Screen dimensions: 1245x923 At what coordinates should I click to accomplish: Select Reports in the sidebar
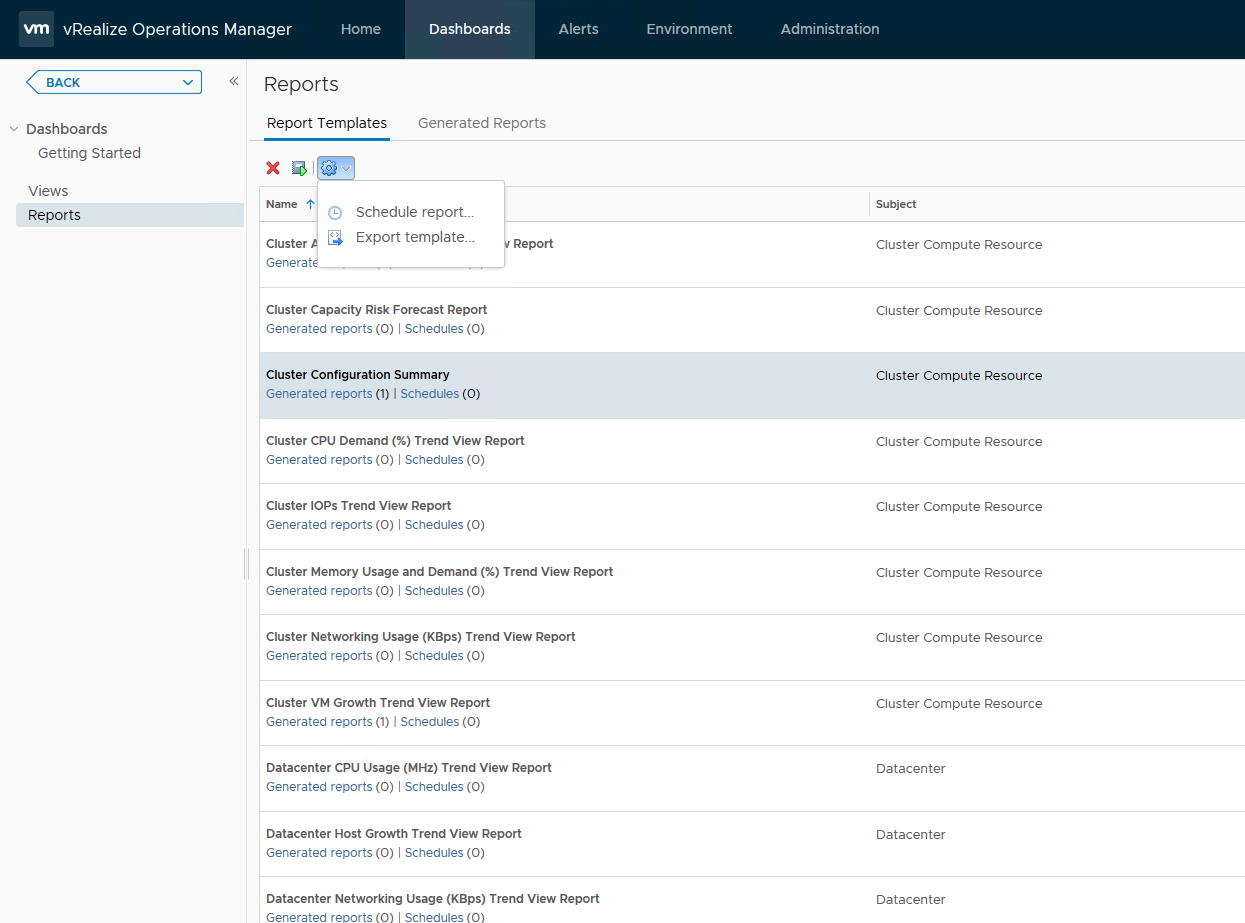coord(130,215)
